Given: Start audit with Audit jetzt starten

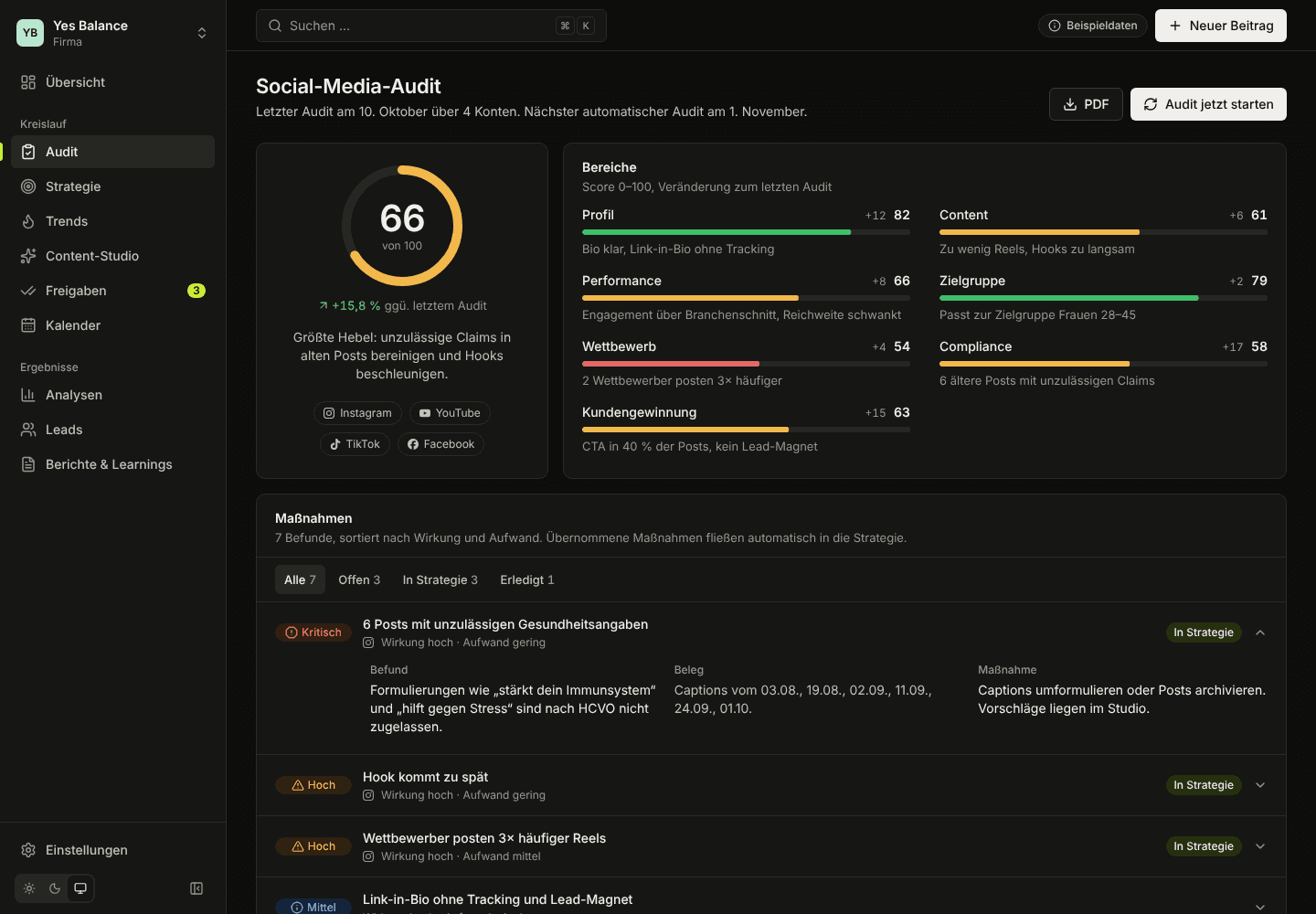Looking at the screenshot, I should [x=1208, y=104].
